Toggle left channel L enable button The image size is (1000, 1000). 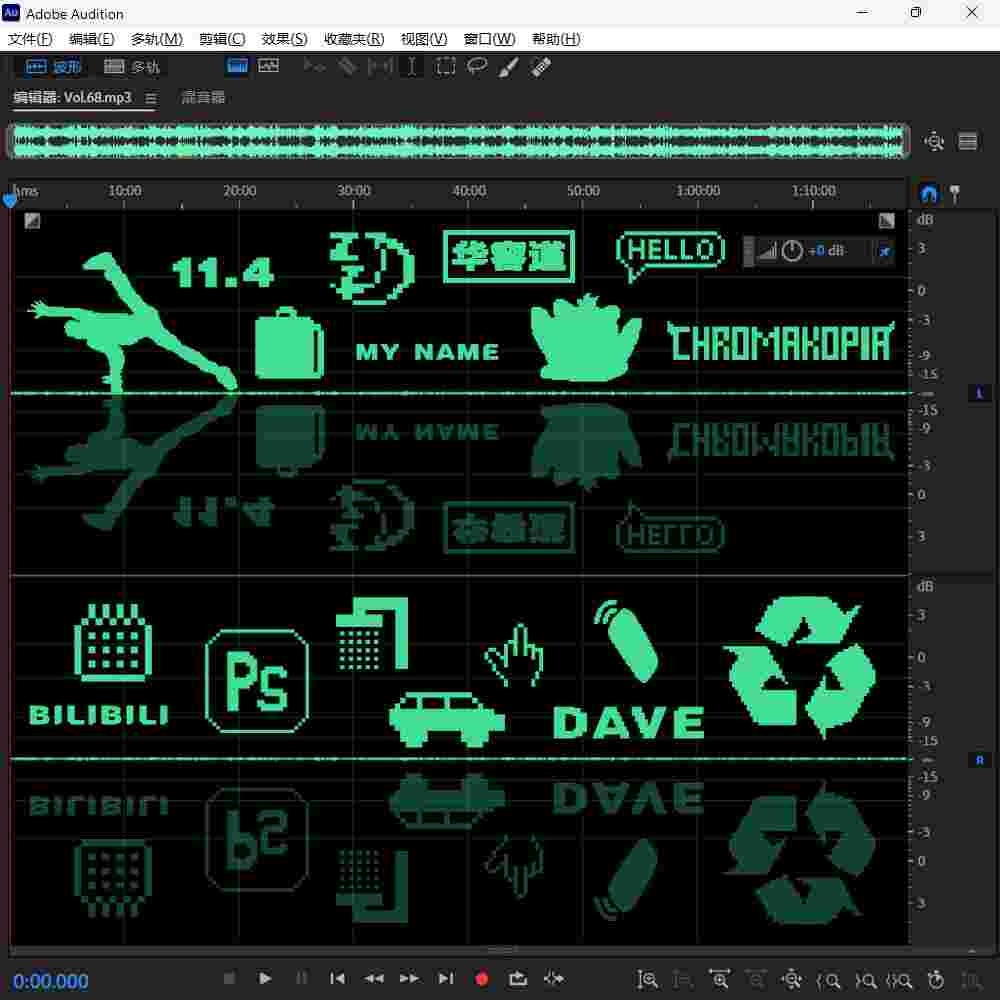(979, 394)
